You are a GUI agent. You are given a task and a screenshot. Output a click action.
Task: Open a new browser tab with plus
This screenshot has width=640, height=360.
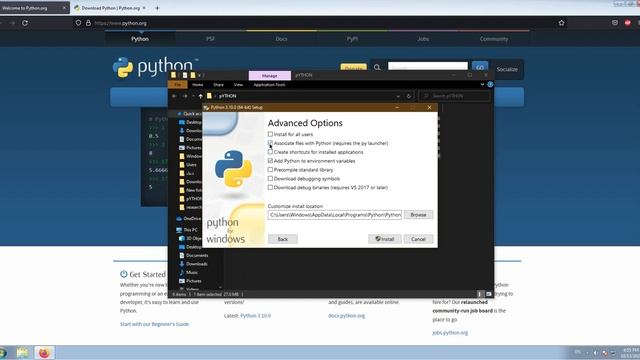[x=157, y=8]
